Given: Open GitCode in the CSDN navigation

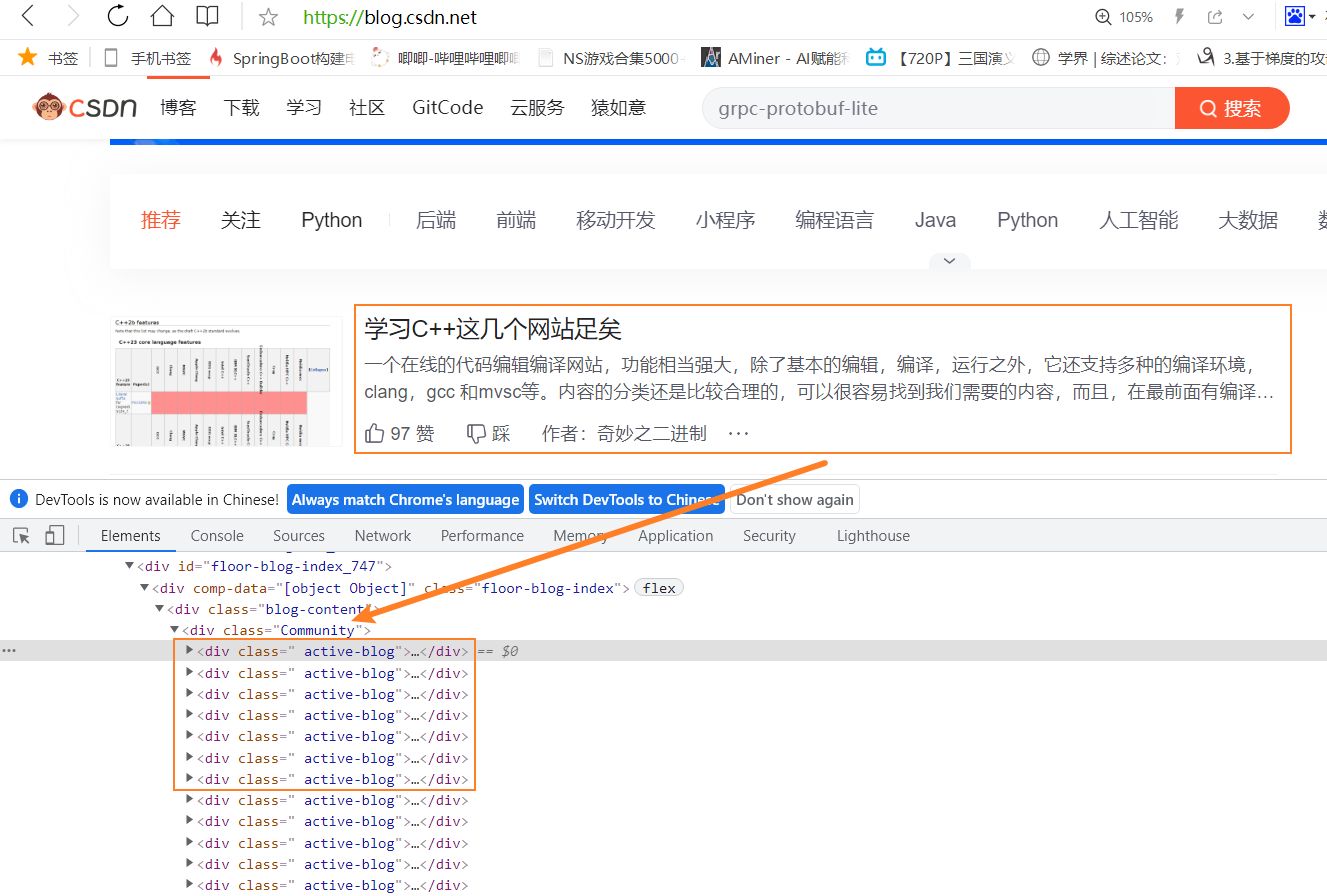Looking at the screenshot, I should (447, 108).
